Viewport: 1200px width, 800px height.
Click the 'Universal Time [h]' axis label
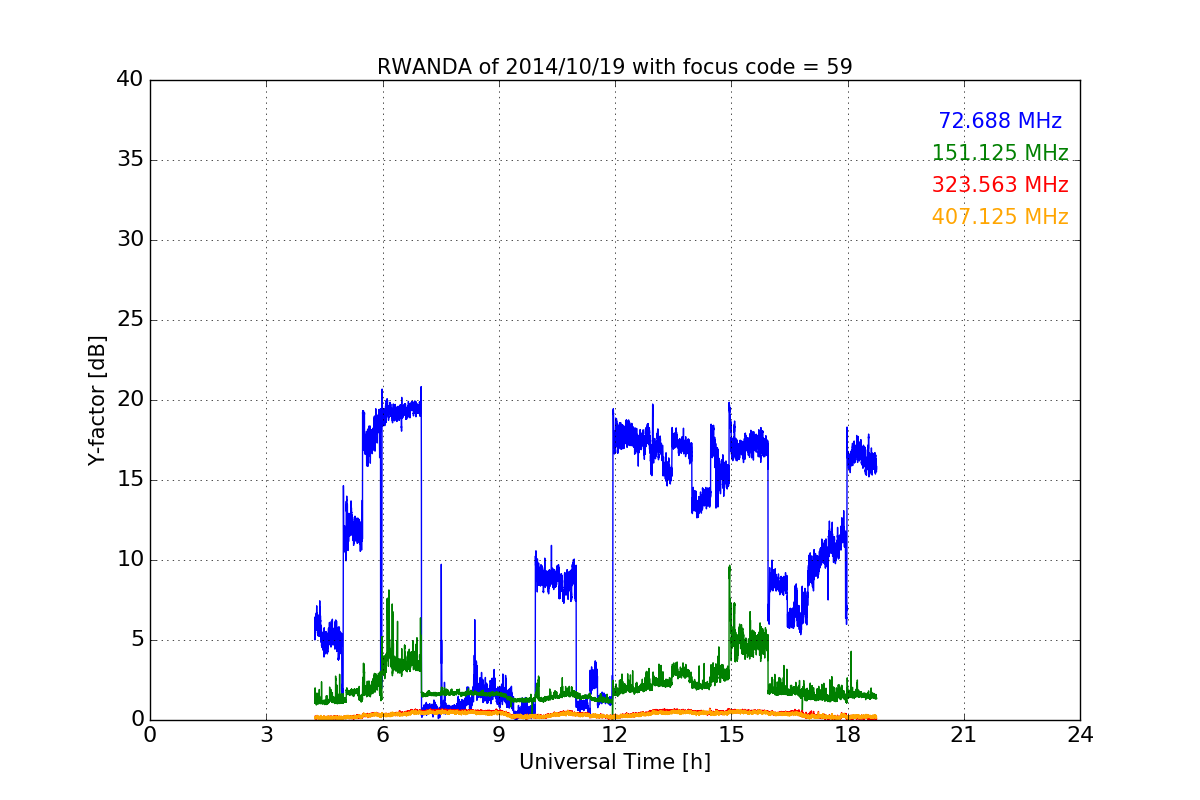click(x=614, y=762)
